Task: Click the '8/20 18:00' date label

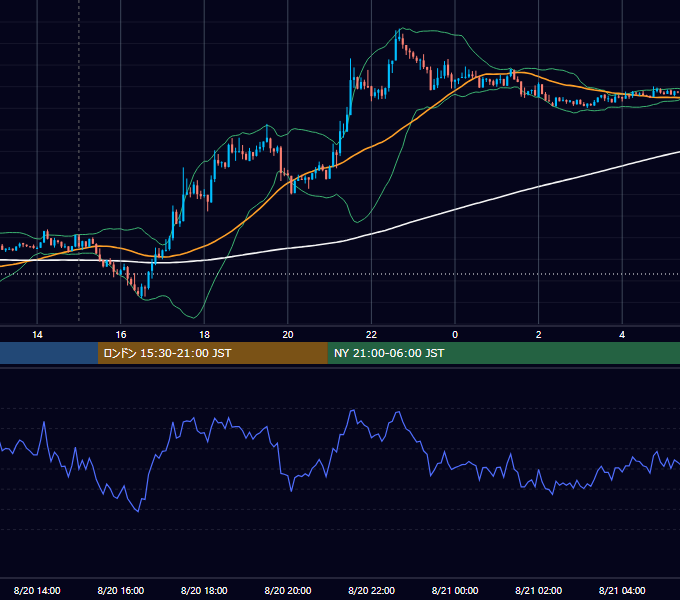Action: pos(204,590)
